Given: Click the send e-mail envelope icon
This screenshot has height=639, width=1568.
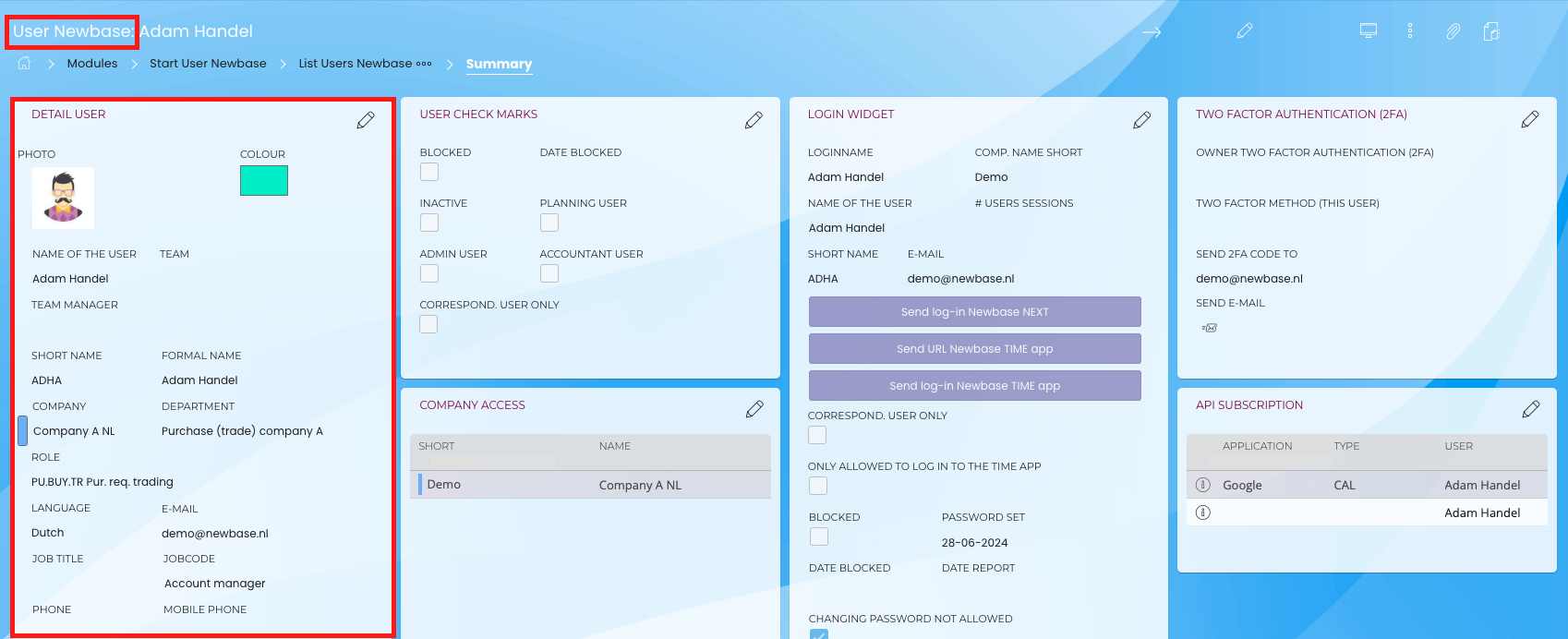Looking at the screenshot, I should point(1209,328).
